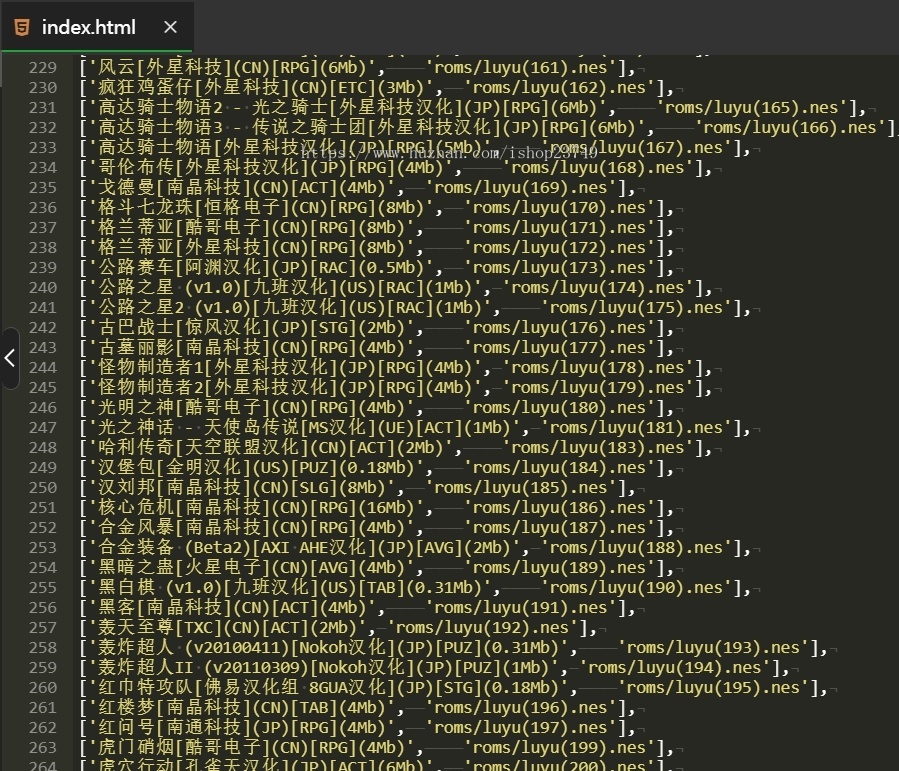Viewport: 899px width, 771px height.
Task: Click the text 'roms/luyu(195).nes'
Action: pyautogui.click(x=713, y=688)
